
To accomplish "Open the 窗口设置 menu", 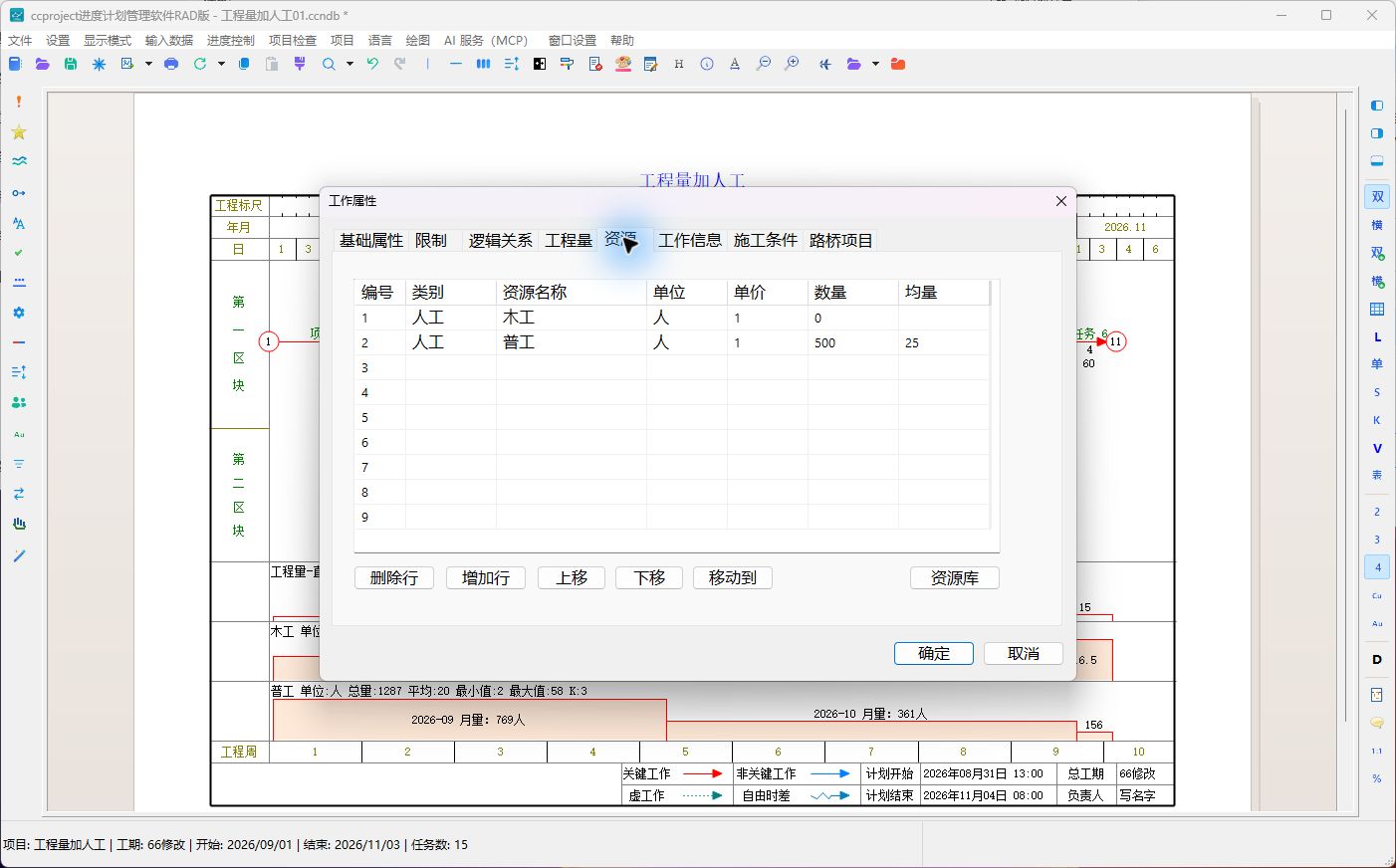I will [573, 40].
